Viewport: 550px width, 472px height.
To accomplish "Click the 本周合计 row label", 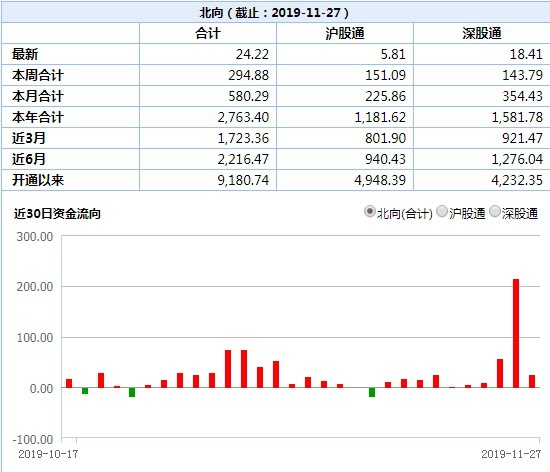I will [x=38, y=75].
